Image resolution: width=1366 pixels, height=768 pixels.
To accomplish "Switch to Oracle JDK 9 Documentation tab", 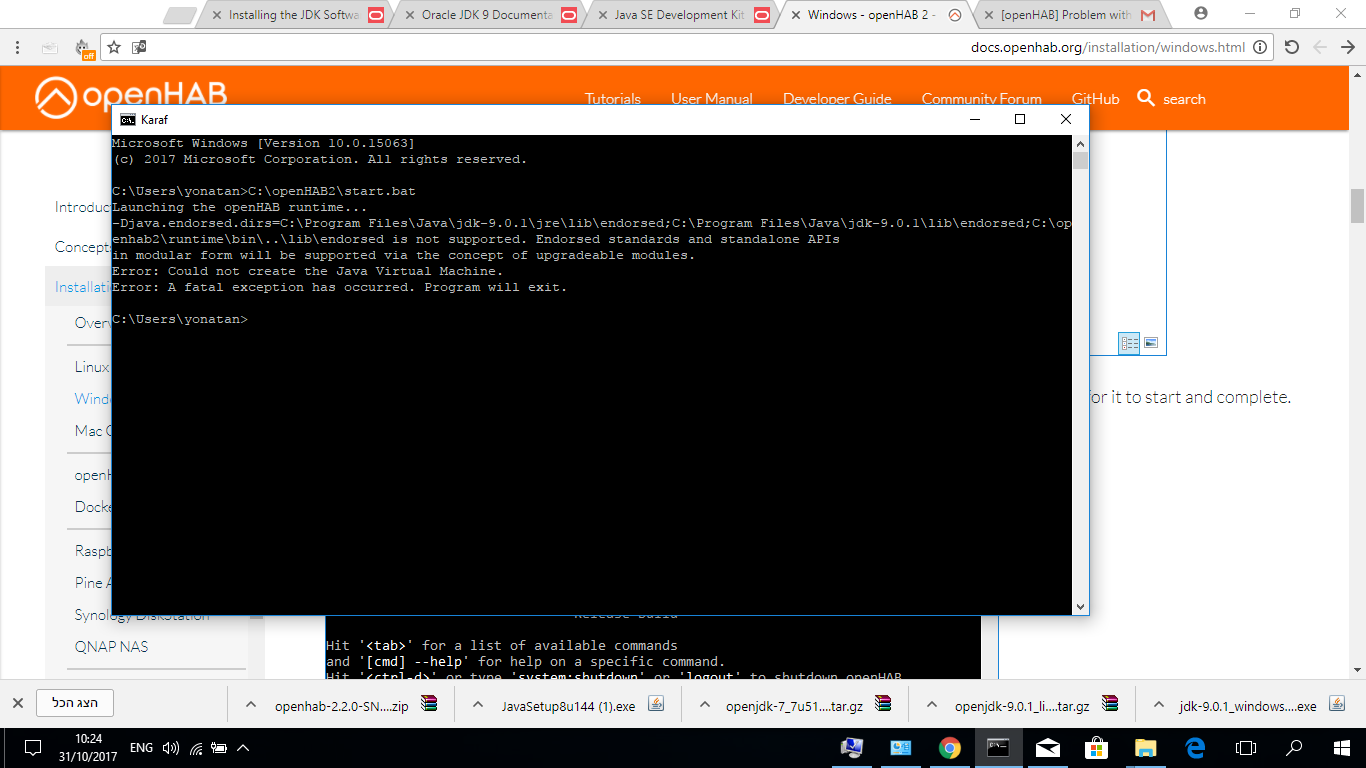I will point(487,15).
